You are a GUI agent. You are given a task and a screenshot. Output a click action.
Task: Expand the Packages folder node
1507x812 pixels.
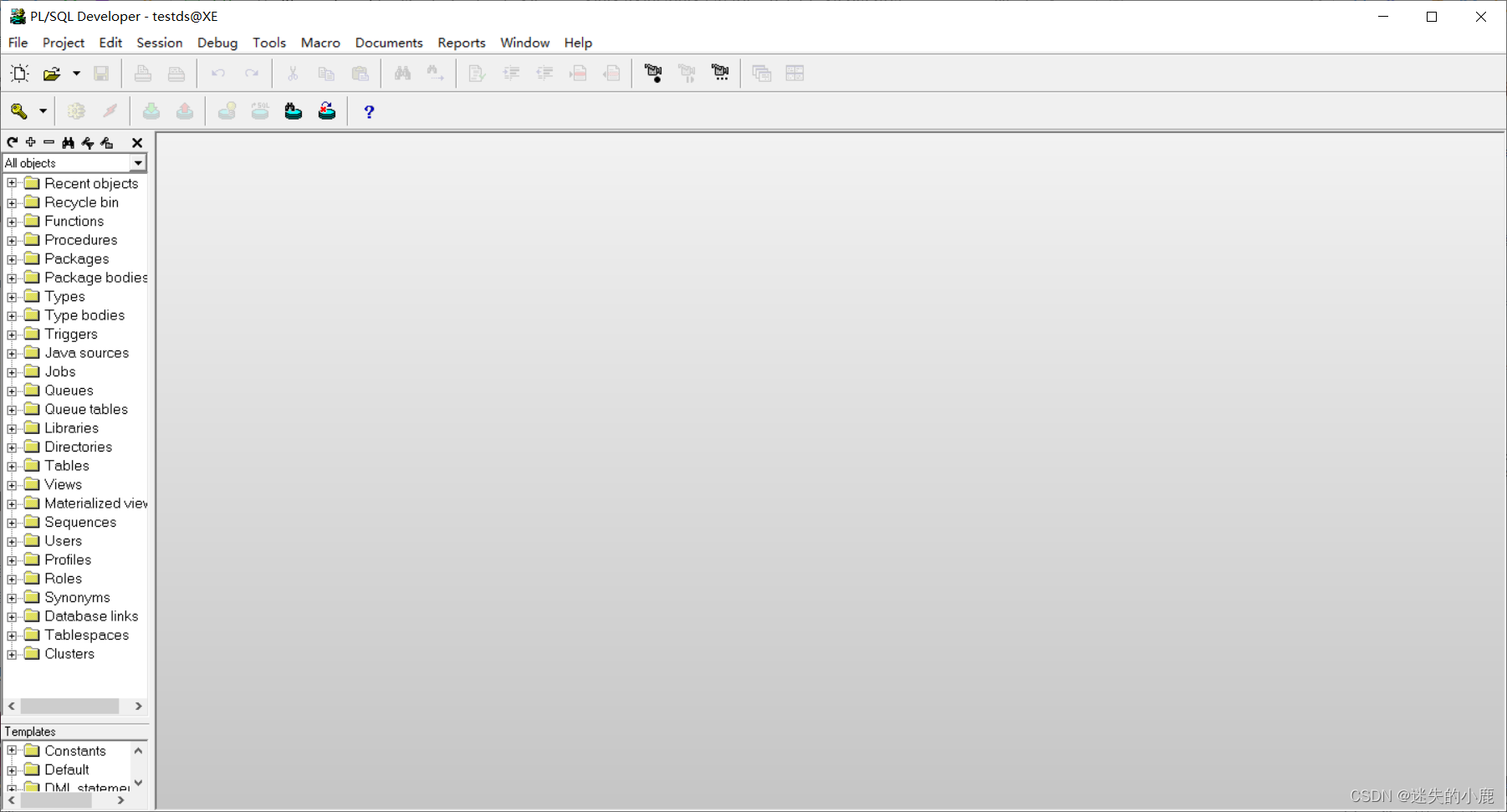tap(12, 259)
